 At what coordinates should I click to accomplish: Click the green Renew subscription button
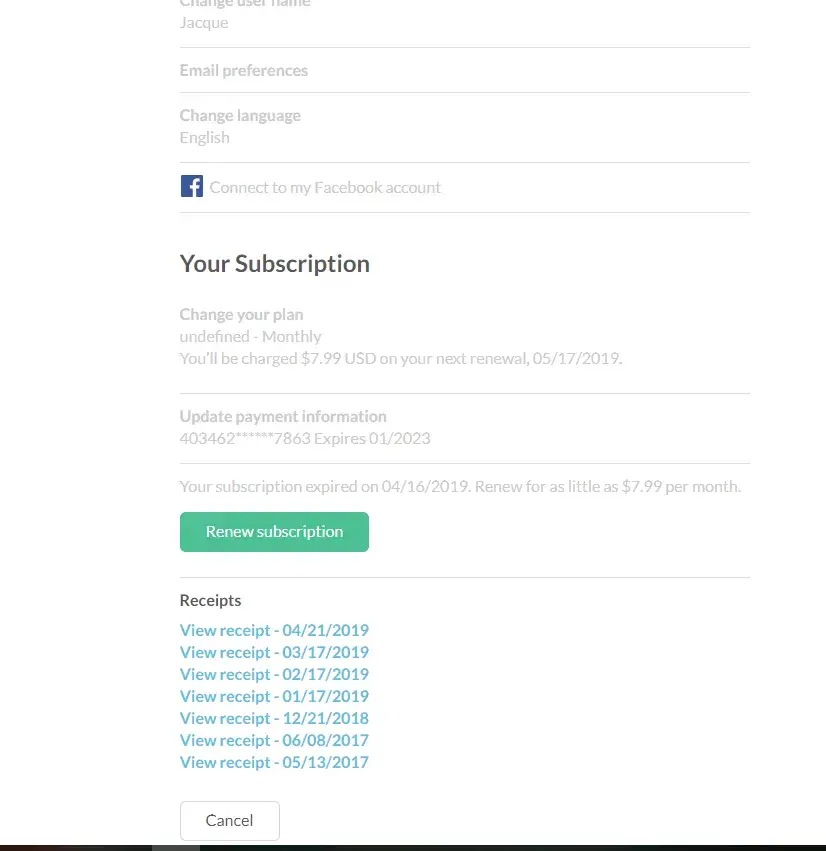274,532
